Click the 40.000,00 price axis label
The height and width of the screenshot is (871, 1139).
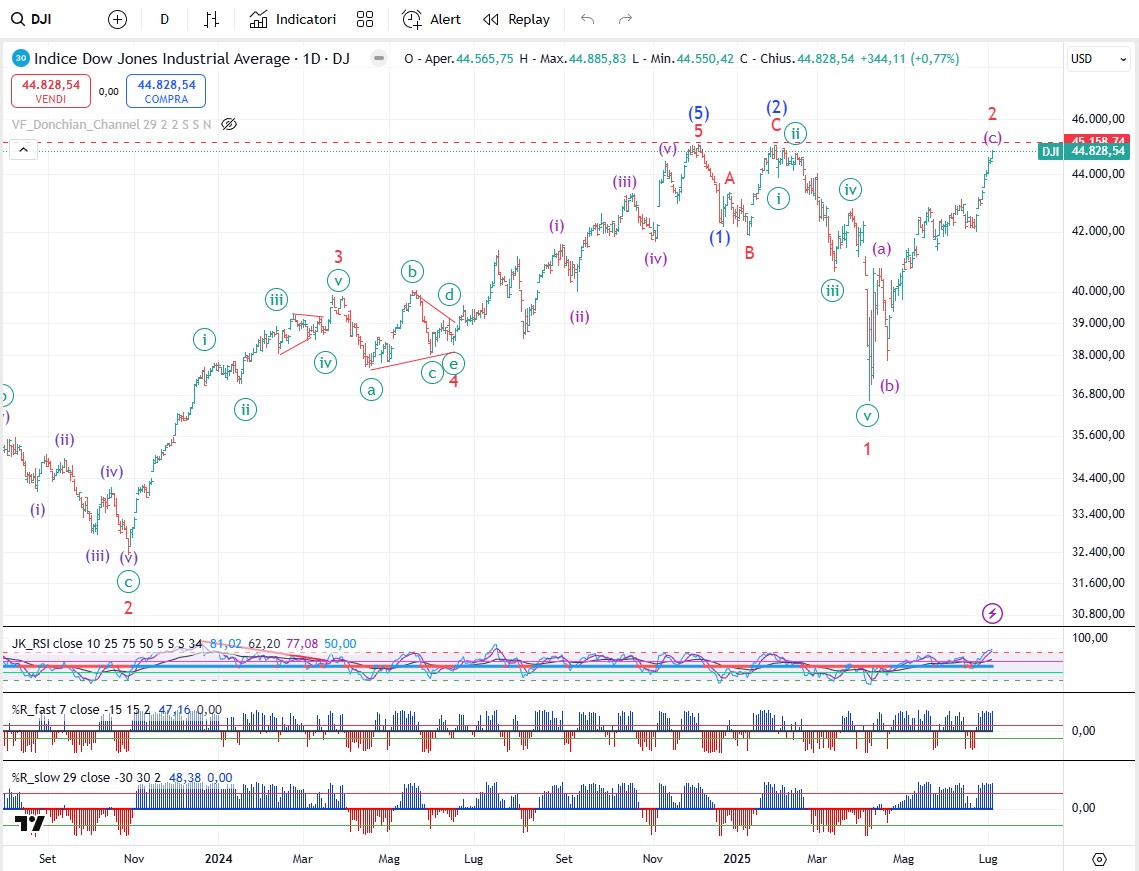[x=1098, y=291]
